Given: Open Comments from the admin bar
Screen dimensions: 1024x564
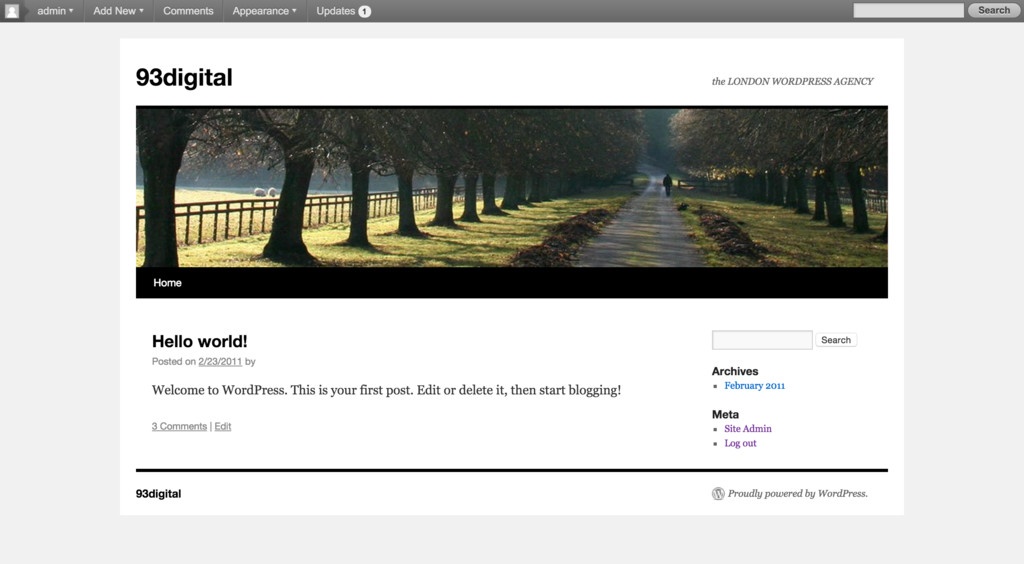Looking at the screenshot, I should point(188,11).
